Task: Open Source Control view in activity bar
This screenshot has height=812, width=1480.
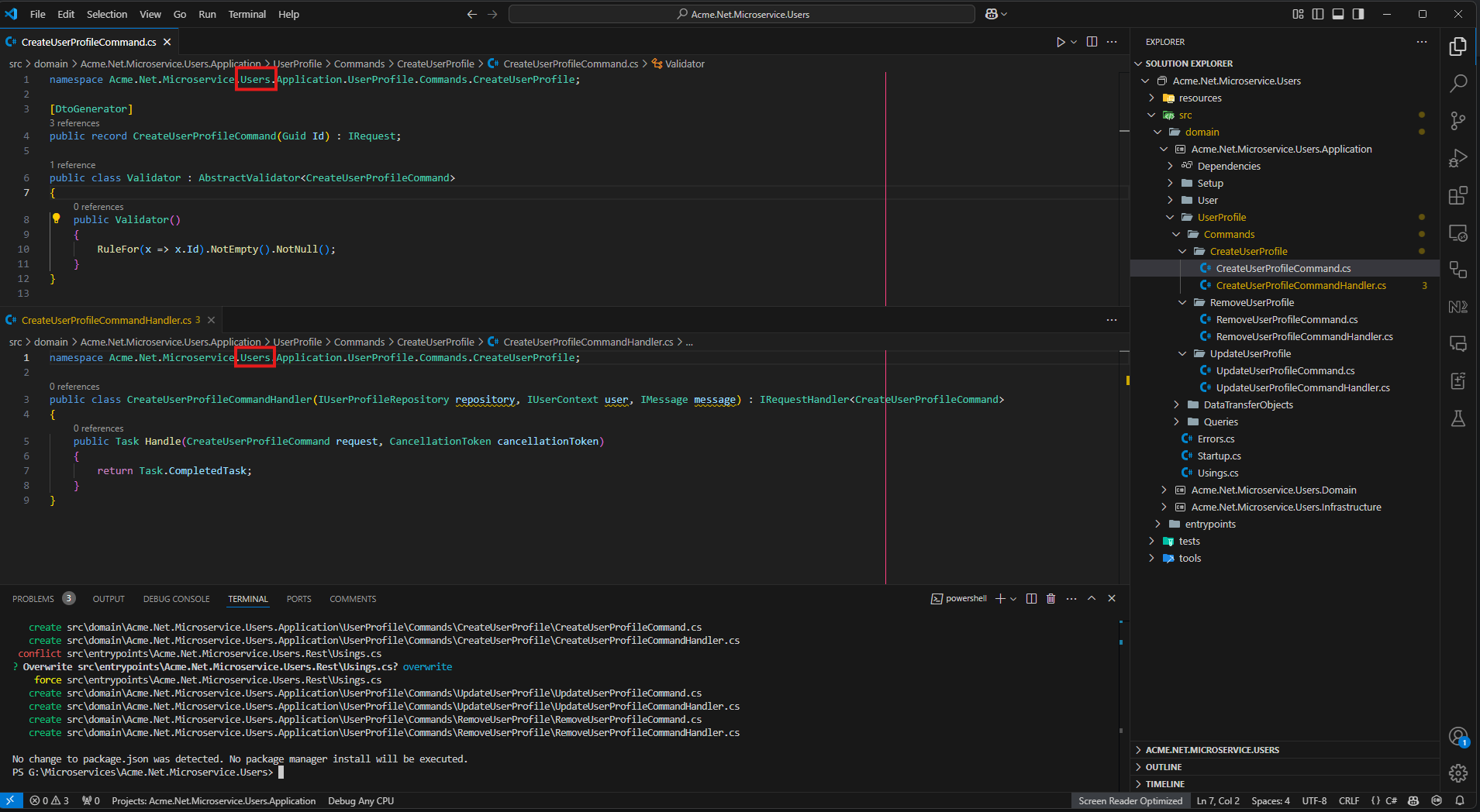Action: (1458, 120)
